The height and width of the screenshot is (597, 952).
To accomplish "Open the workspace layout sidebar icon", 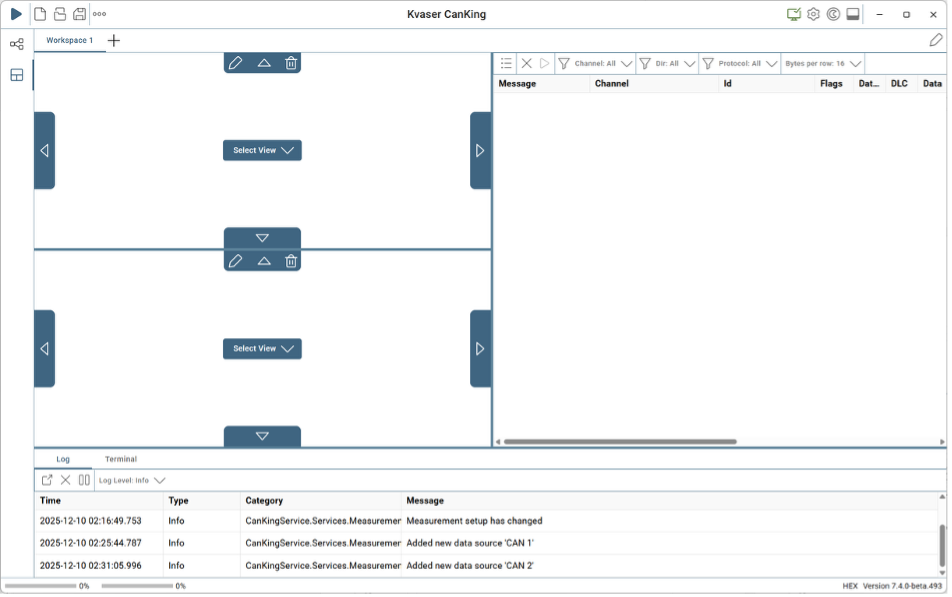I will coord(17,75).
